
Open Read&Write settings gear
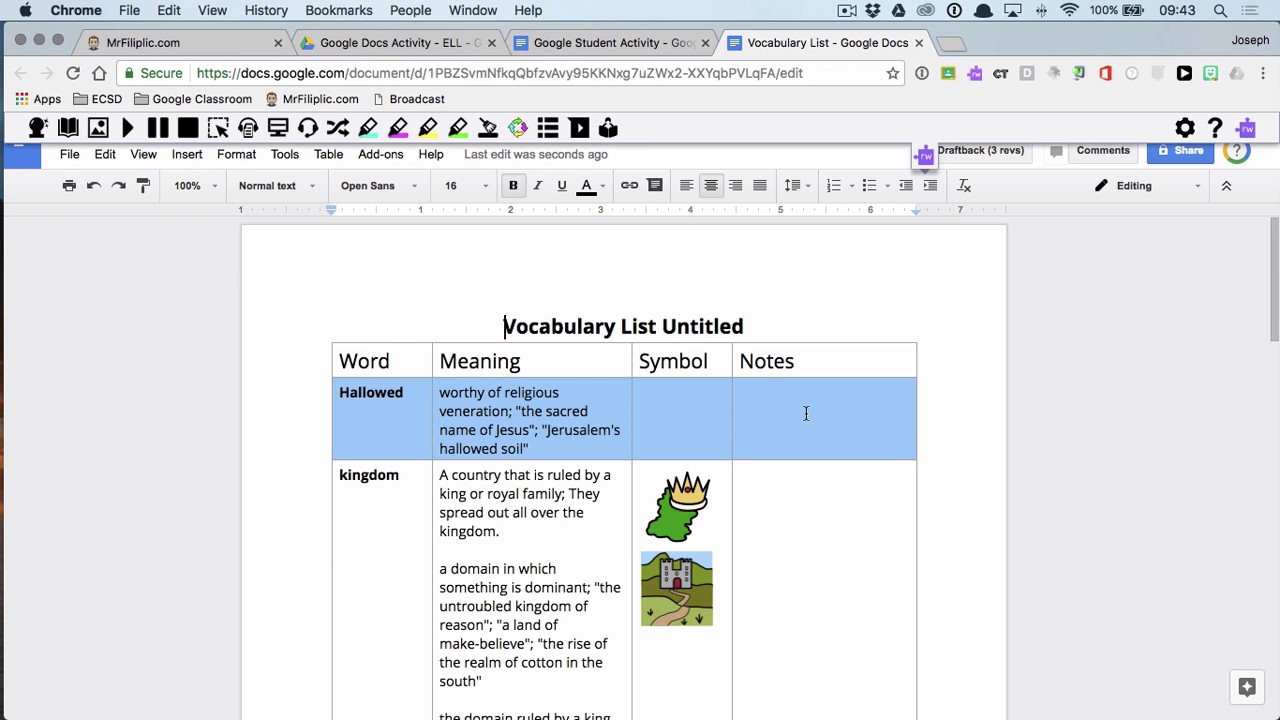1185,128
